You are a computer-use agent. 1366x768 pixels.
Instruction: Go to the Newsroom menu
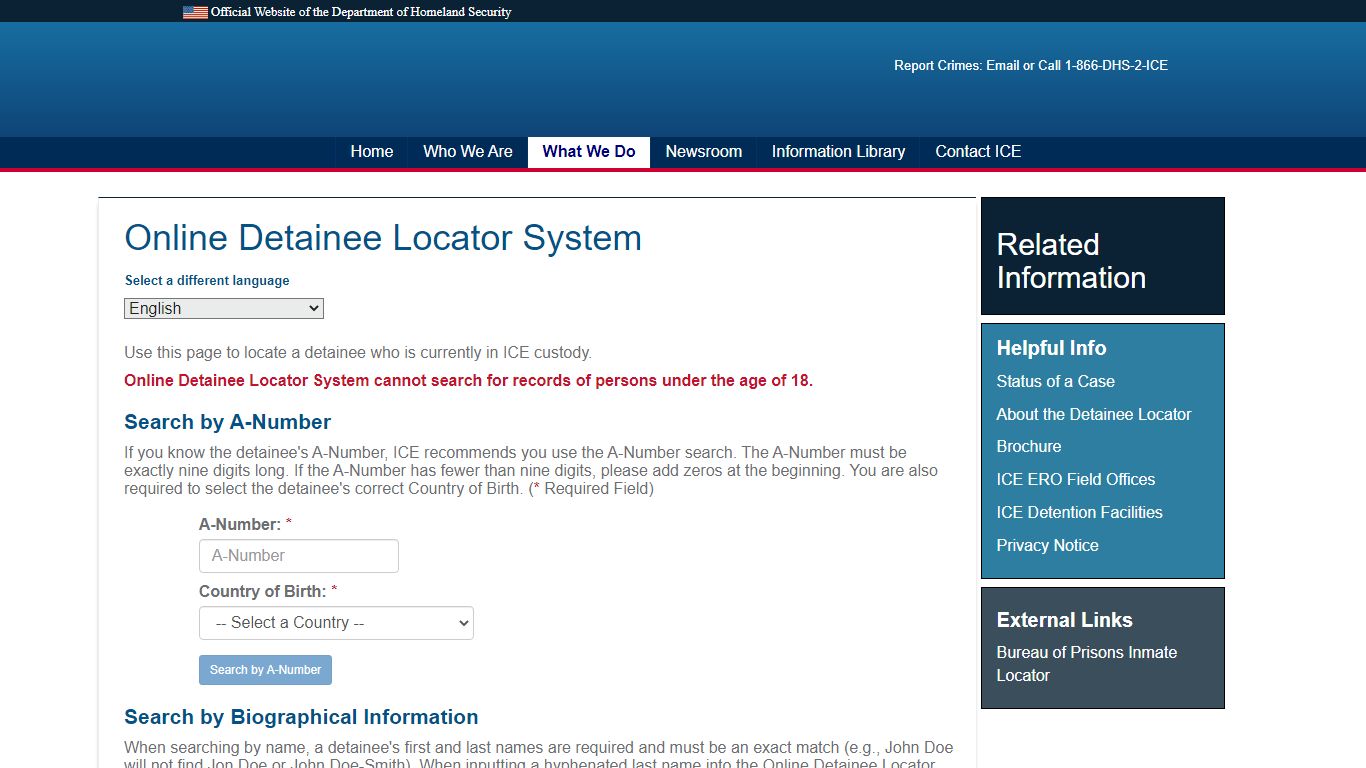tap(704, 152)
